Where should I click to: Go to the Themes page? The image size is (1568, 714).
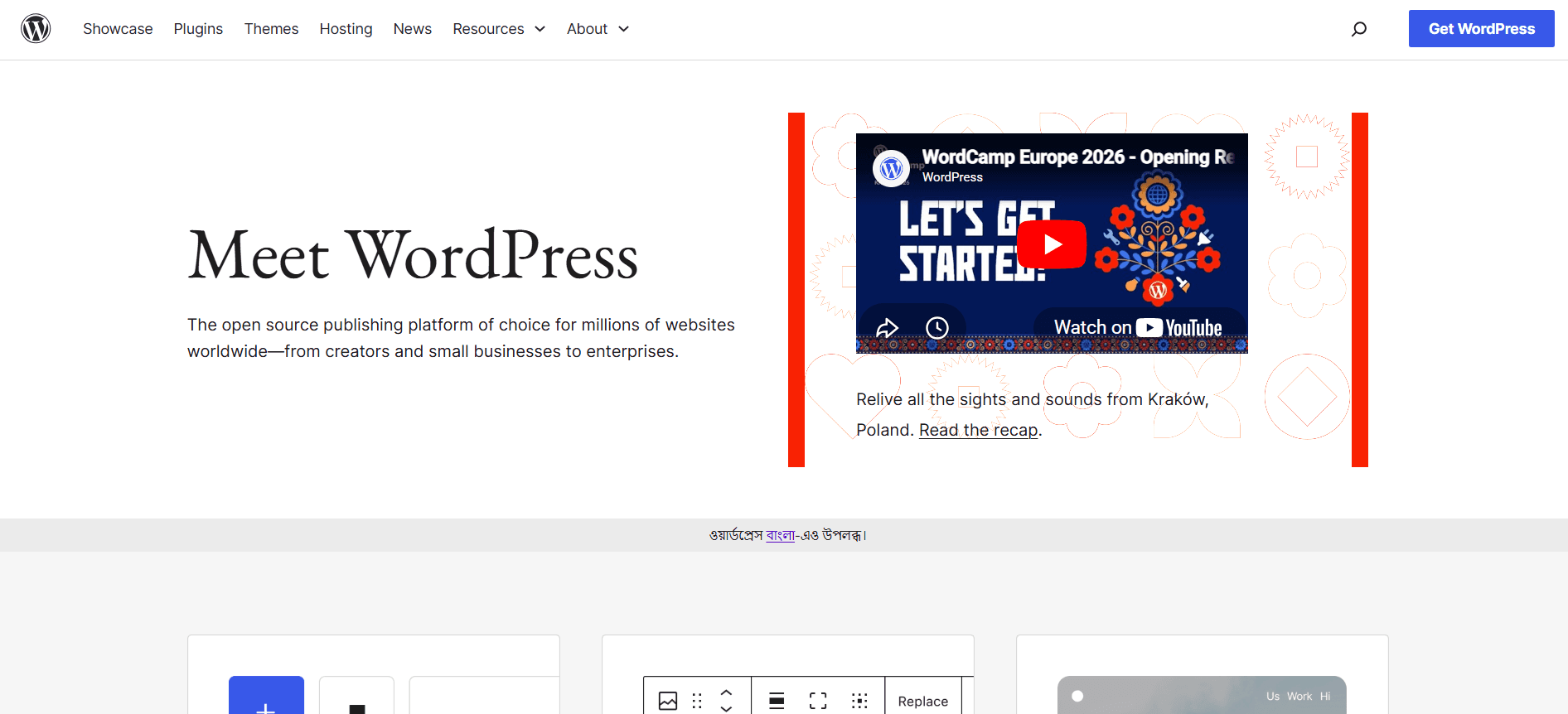click(x=271, y=29)
